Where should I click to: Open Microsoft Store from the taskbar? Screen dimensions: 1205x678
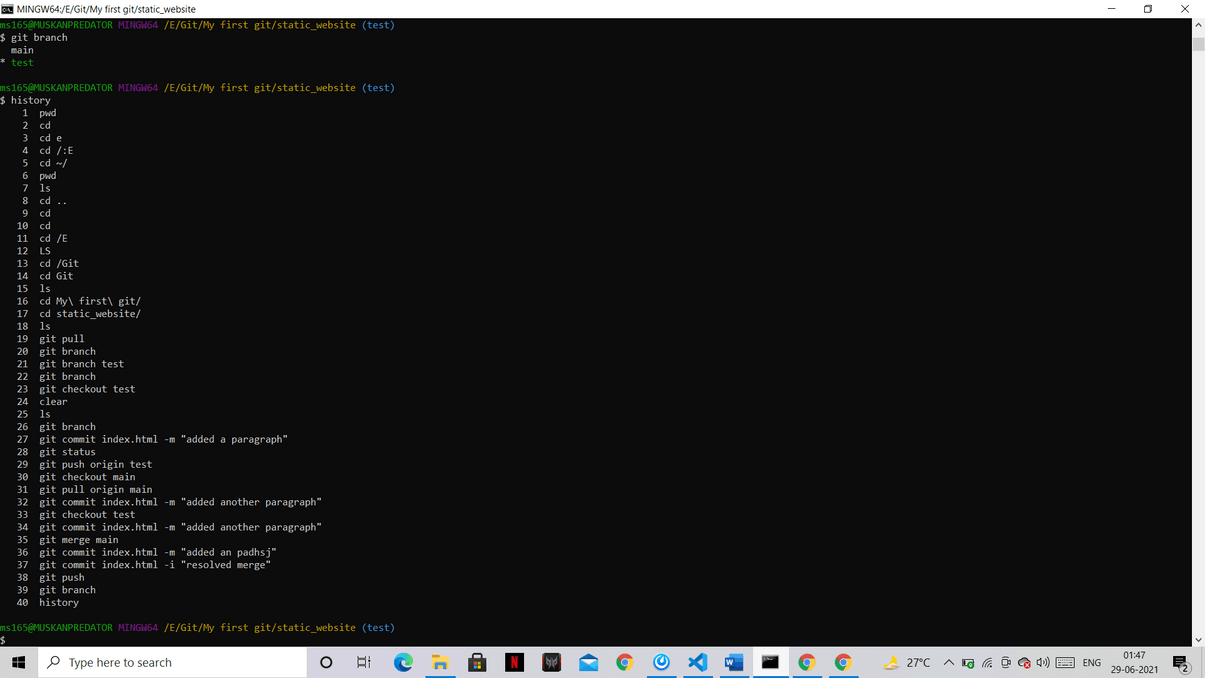477,662
